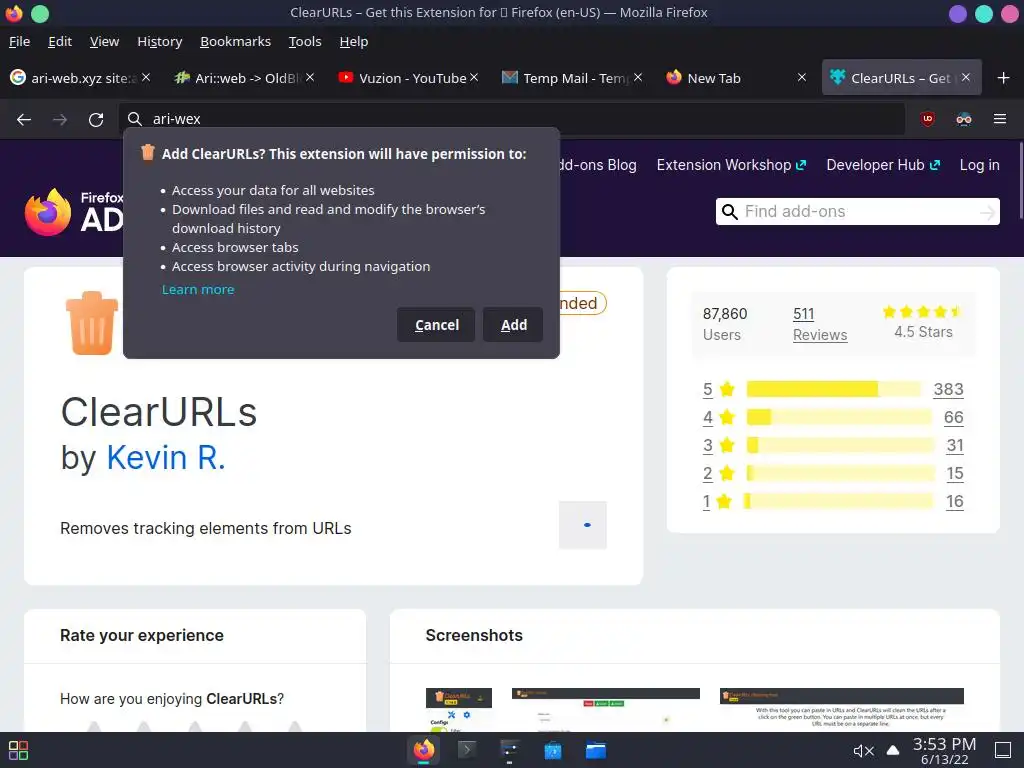This screenshot has height=768, width=1024.
Task: Click the loading install button placeholder
Action: [583, 525]
